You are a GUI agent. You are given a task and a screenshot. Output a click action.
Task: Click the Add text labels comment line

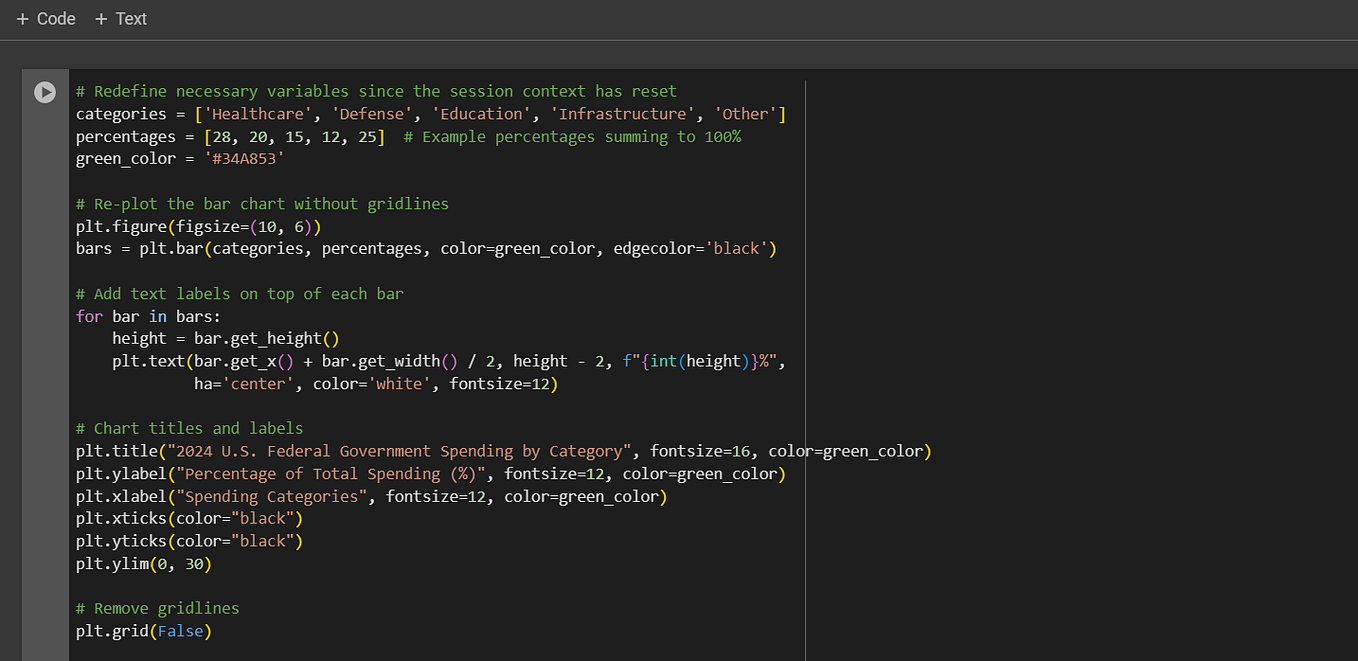point(240,293)
